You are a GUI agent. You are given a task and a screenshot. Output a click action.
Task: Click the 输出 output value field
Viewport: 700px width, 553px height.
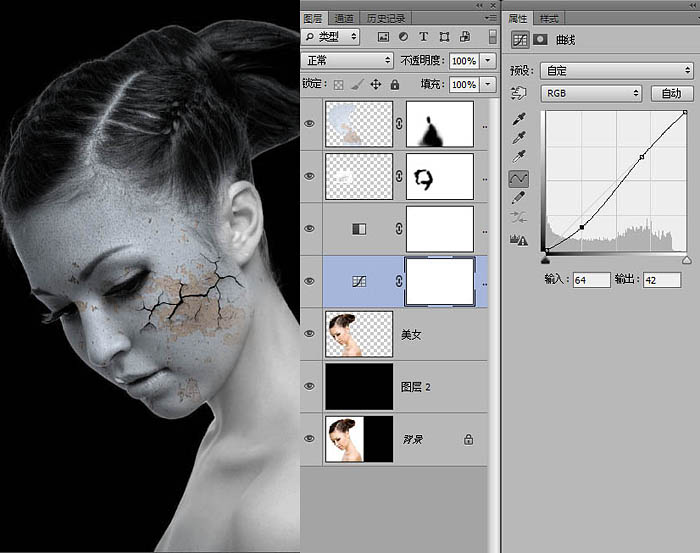662,280
